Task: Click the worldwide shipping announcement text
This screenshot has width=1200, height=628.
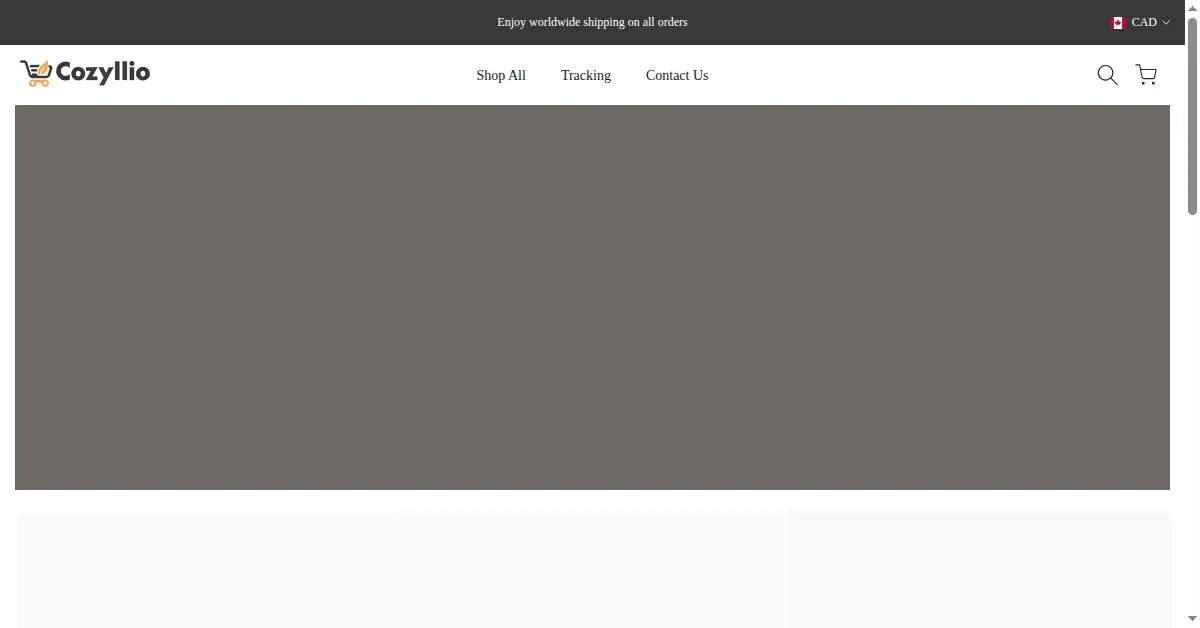Action: tap(592, 22)
